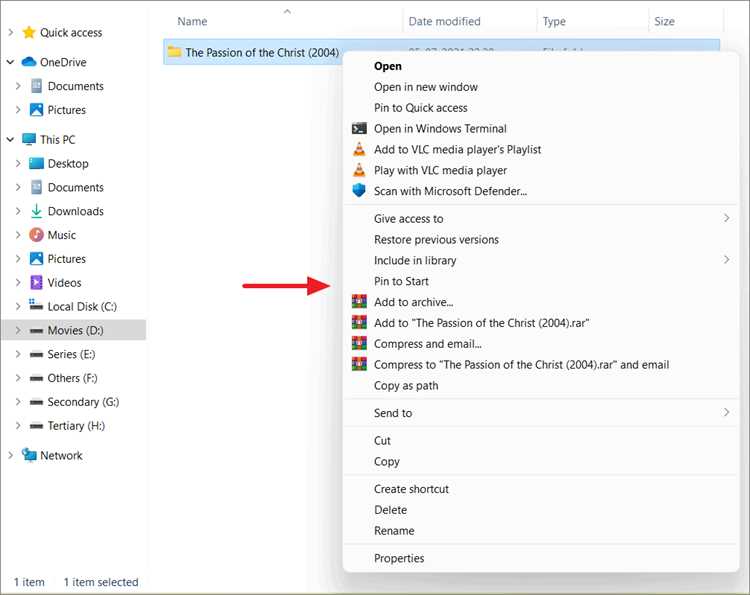Click WinRAR icon beside Compress and email
Screen dimensions: 750x595
(359, 343)
